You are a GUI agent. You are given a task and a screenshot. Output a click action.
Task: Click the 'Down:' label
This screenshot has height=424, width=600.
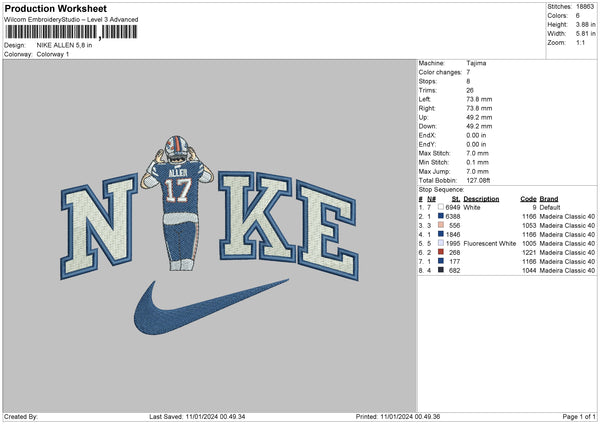pyautogui.click(x=427, y=126)
